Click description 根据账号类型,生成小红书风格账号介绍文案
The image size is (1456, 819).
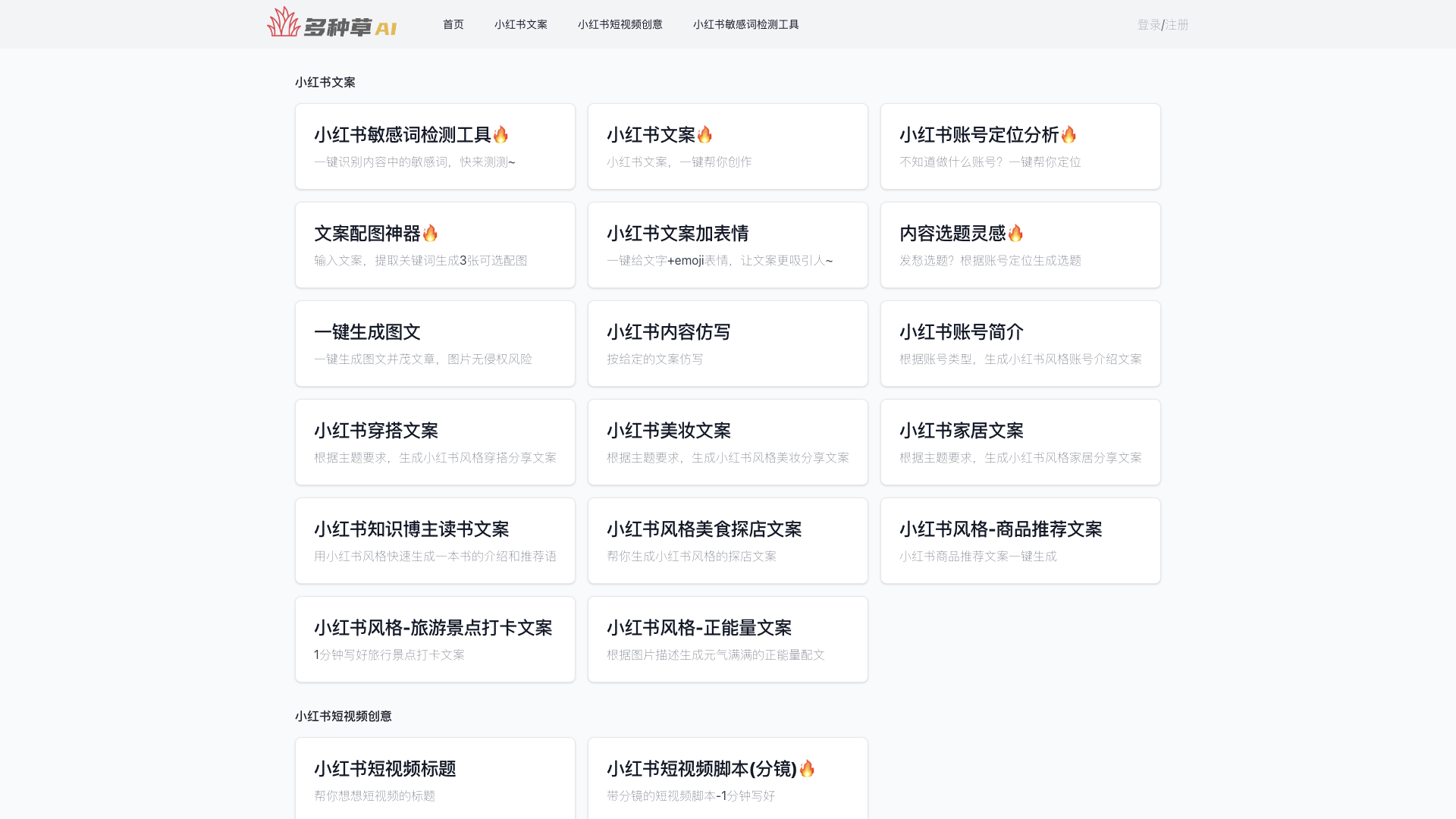[1021, 359]
